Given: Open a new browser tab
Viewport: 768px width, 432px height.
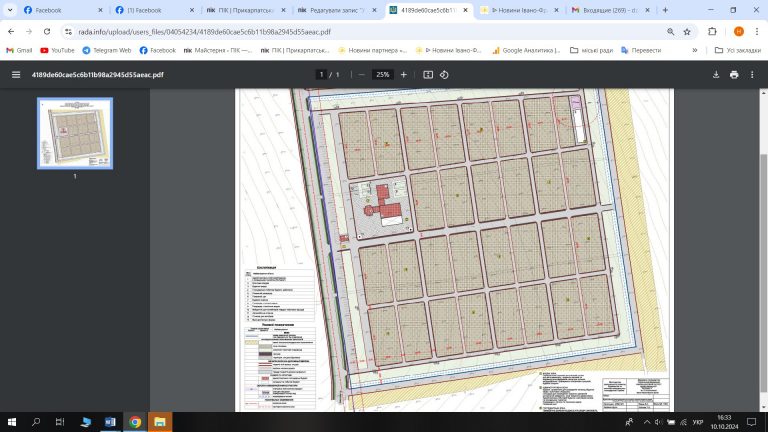Looking at the screenshot, I should [665, 10].
